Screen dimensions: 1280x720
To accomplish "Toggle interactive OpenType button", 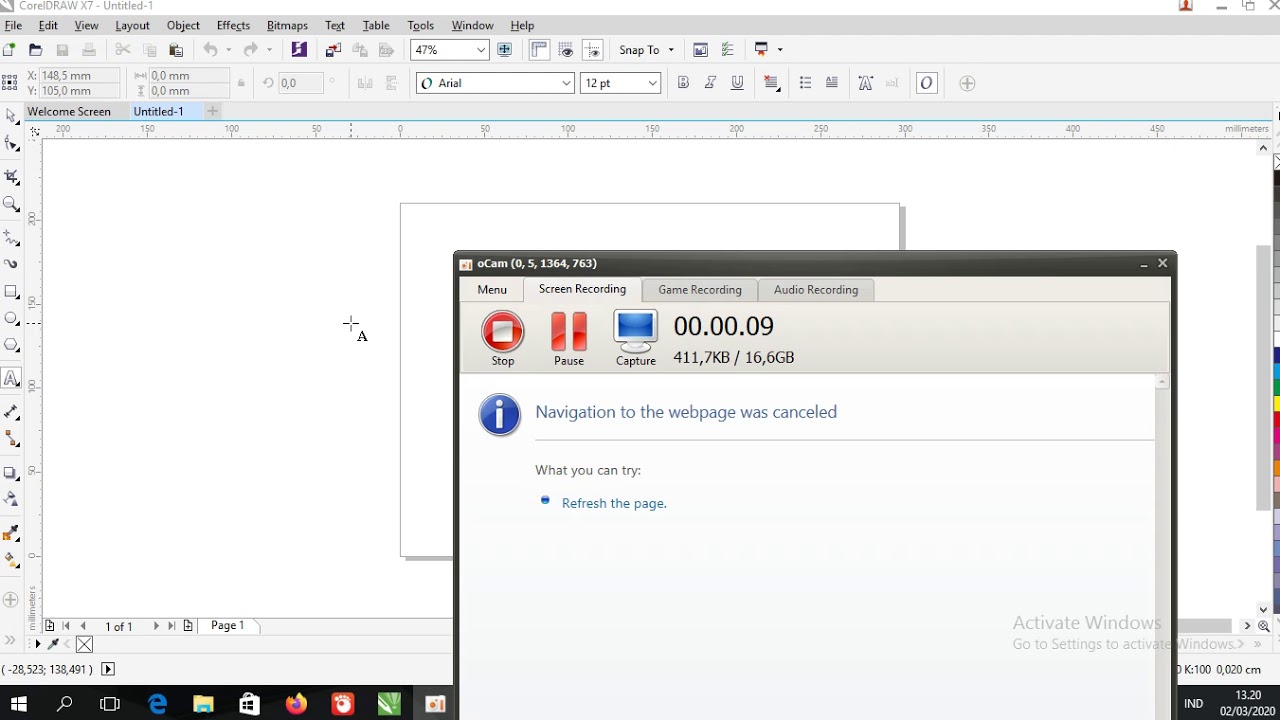I will click(926, 83).
